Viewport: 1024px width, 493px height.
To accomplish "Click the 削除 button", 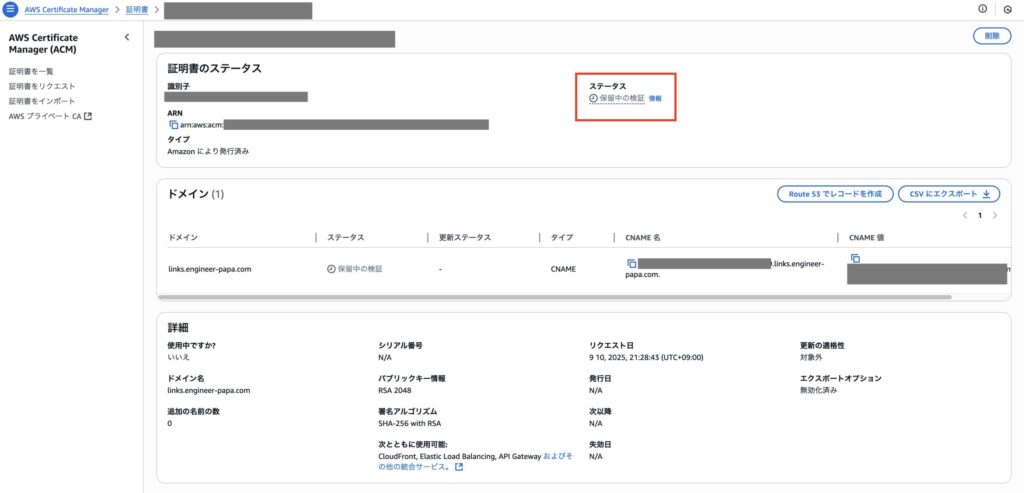I will [x=992, y=36].
